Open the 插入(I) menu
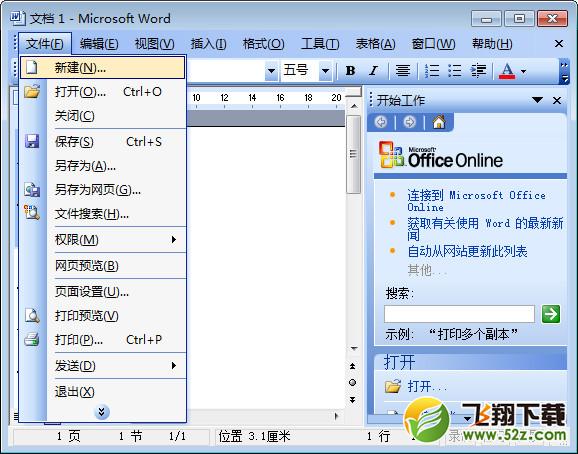This screenshot has height=454, width=578. click(208, 44)
